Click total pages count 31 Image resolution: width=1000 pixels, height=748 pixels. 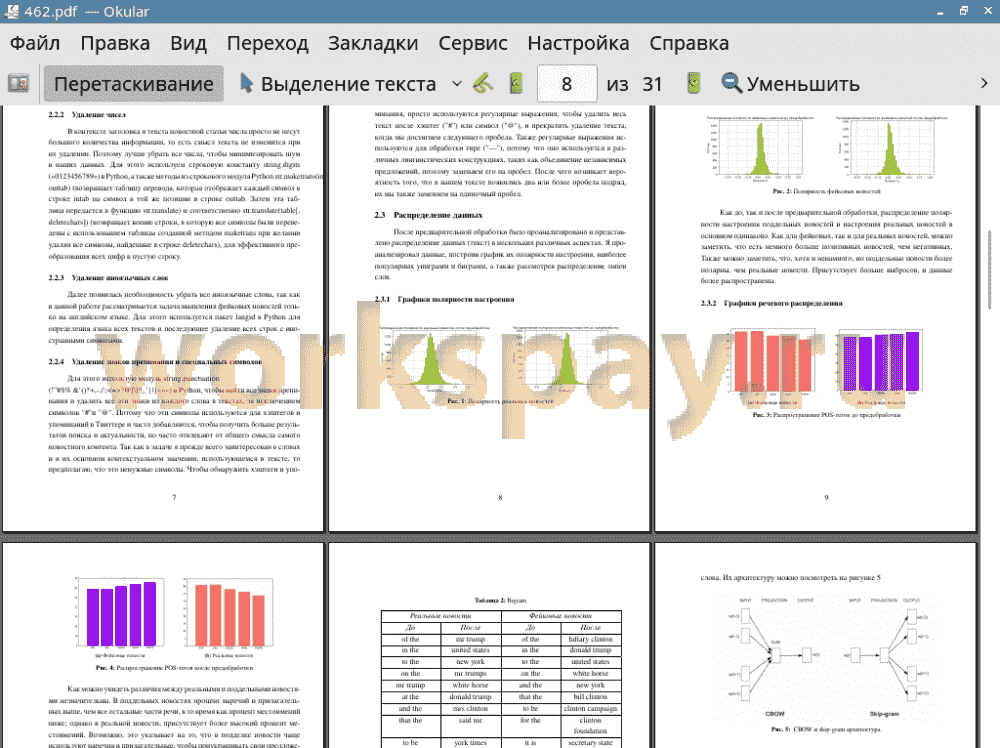(x=652, y=84)
